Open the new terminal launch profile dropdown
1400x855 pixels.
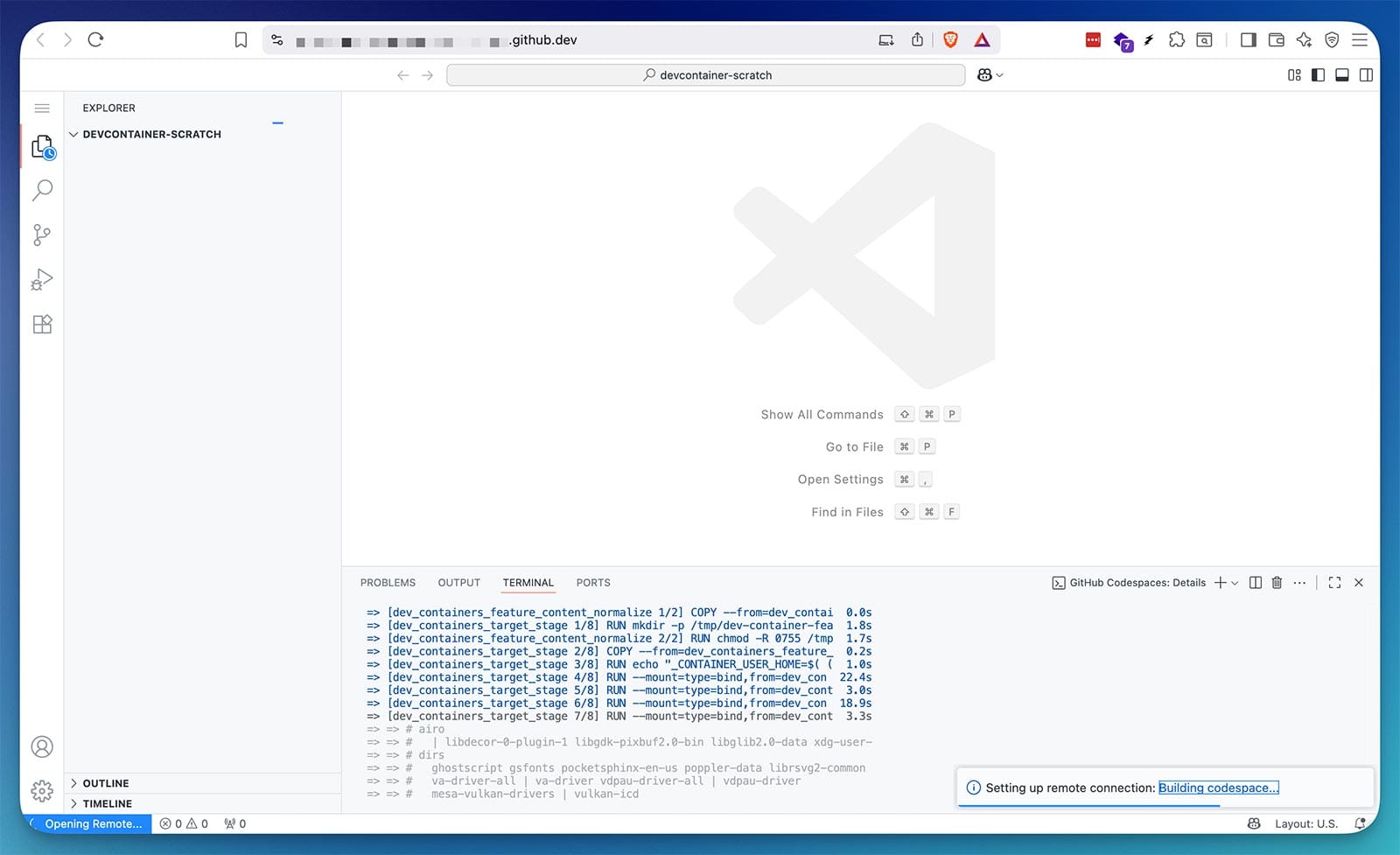tap(1235, 583)
